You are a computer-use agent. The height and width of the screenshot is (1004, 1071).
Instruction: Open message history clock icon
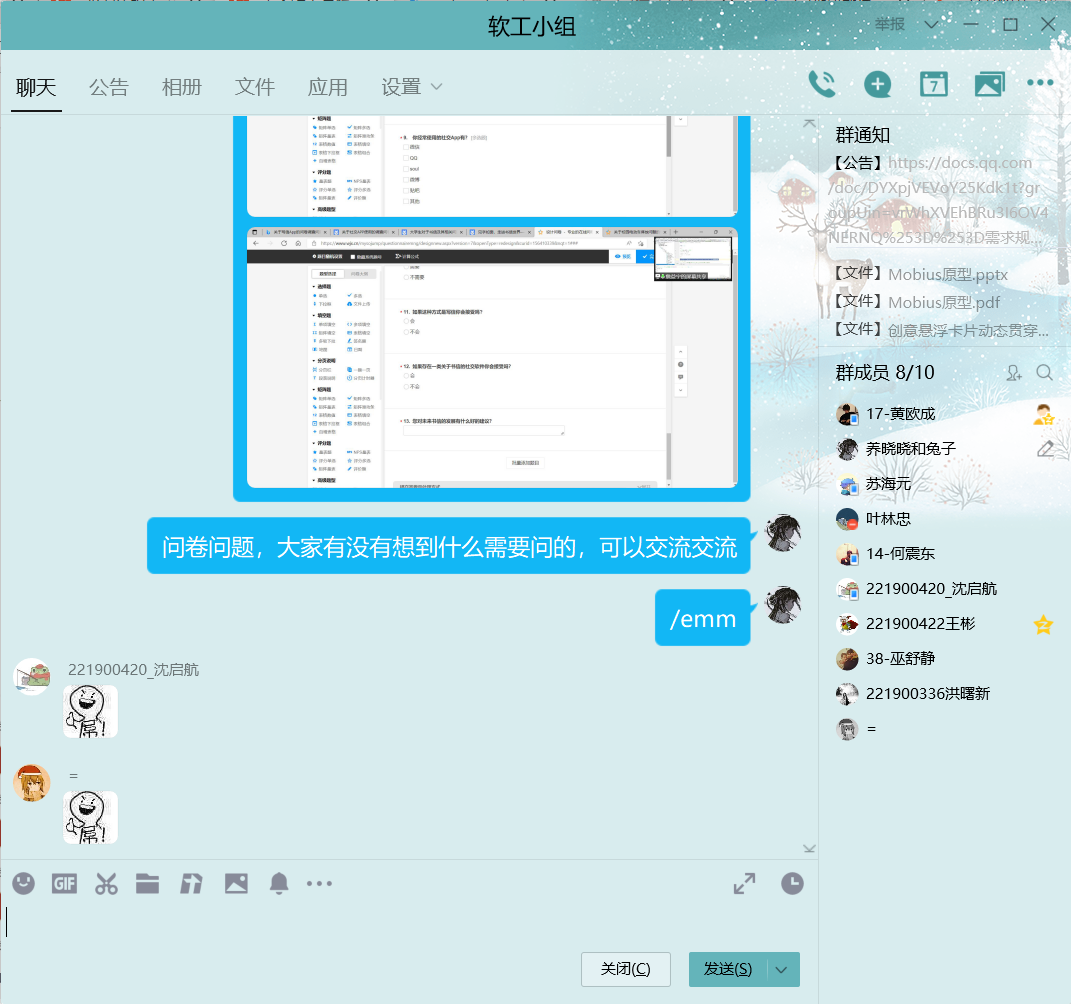(x=792, y=884)
